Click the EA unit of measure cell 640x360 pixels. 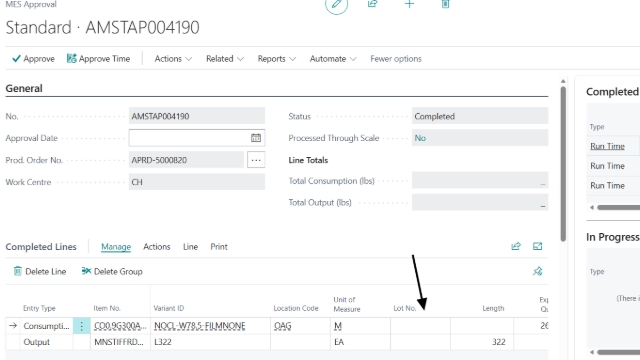pyautogui.click(x=339, y=342)
